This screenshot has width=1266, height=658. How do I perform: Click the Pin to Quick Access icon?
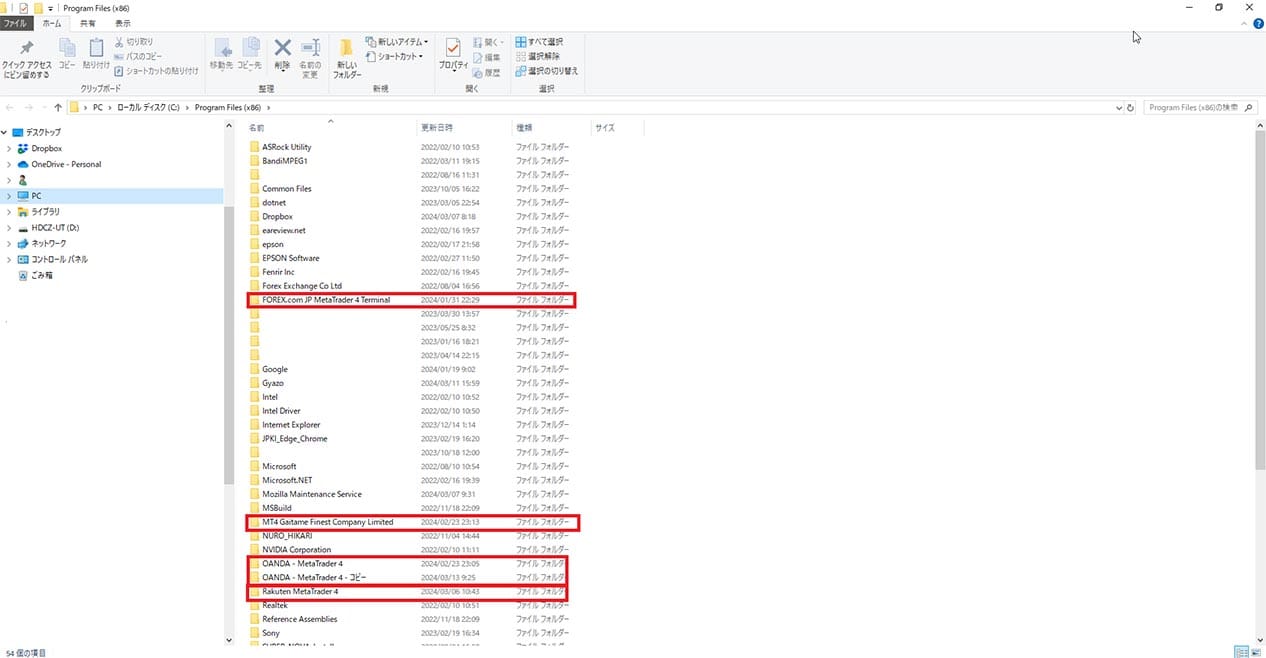(27, 48)
